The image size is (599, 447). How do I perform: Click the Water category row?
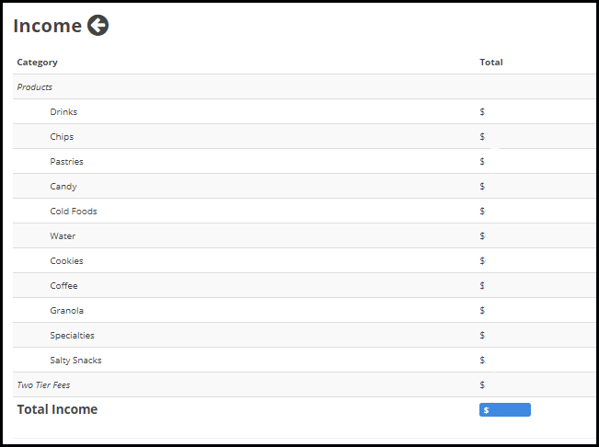click(304, 236)
